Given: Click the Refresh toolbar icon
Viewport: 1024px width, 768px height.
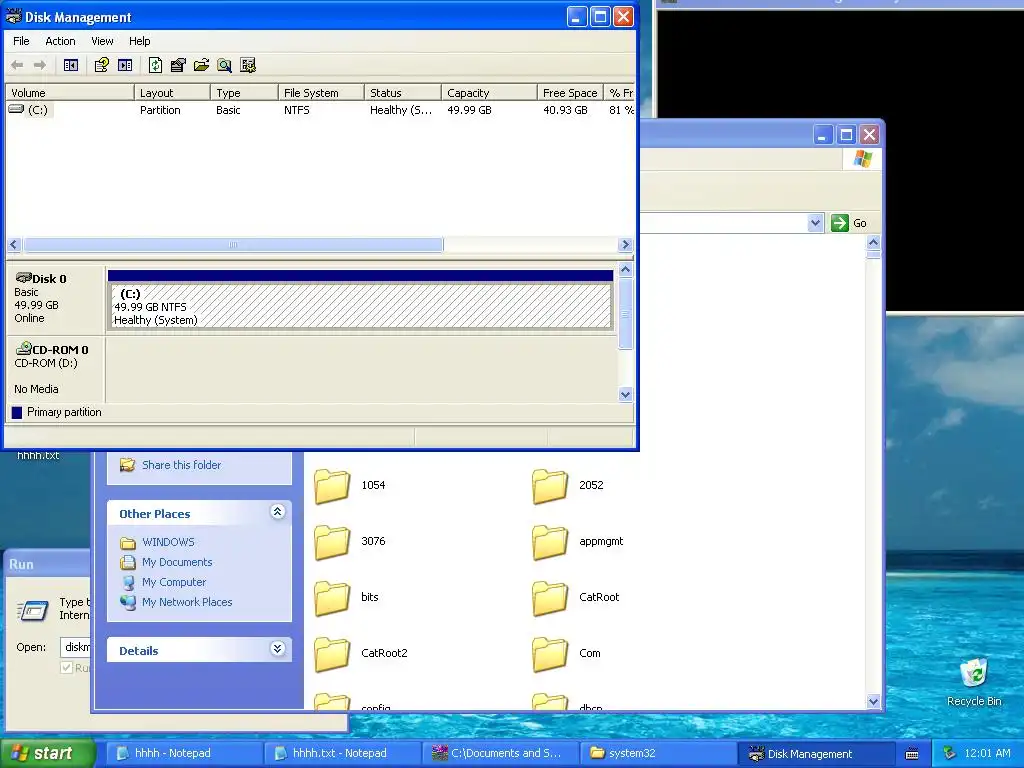Looking at the screenshot, I should (155, 65).
